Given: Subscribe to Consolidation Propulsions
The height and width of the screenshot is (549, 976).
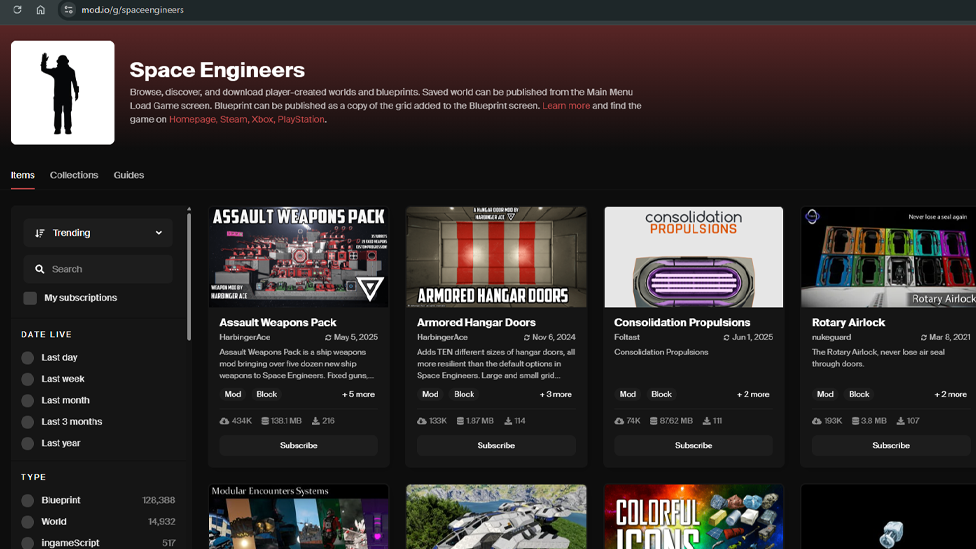Looking at the screenshot, I should pyautogui.click(x=693, y=445).
